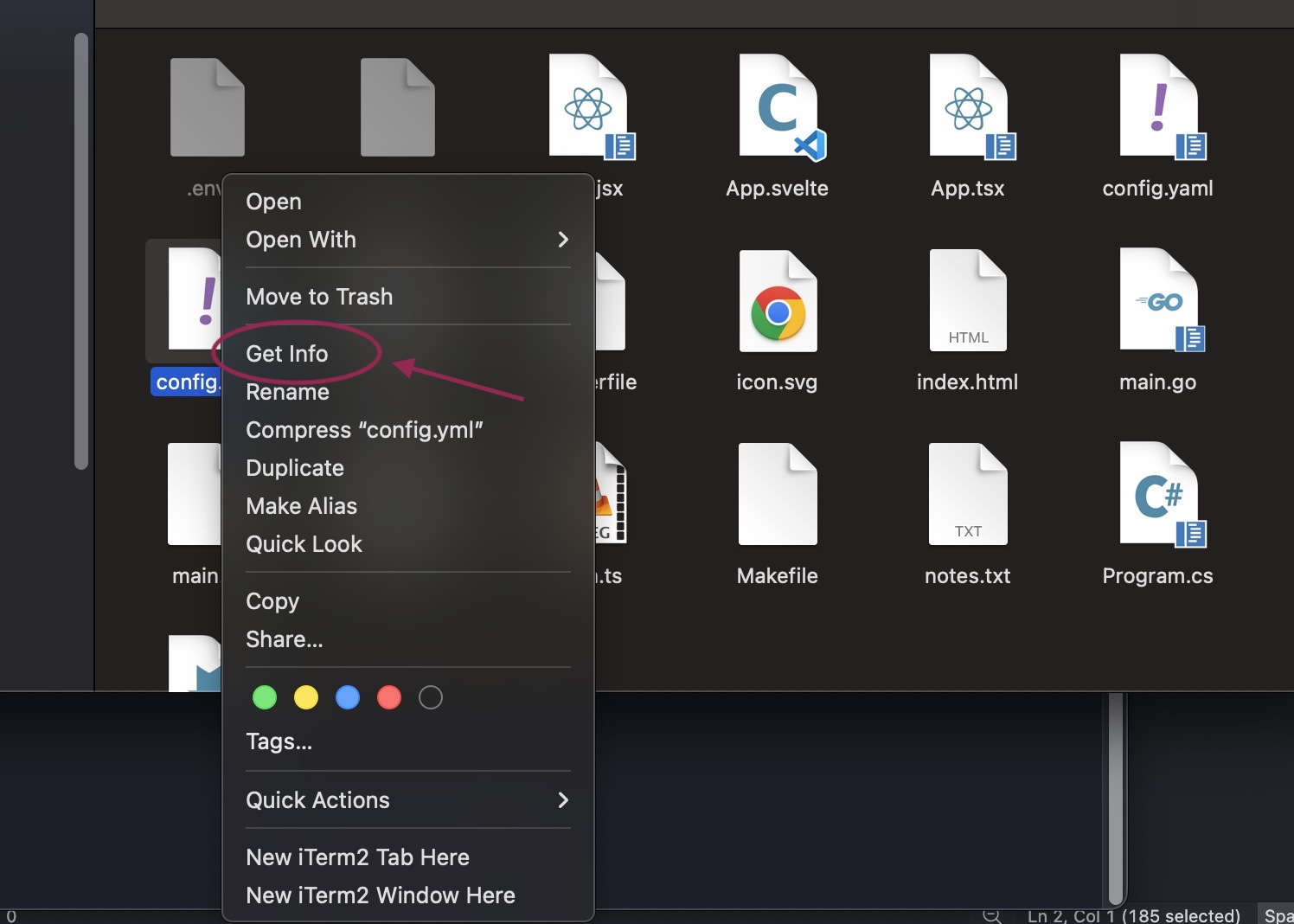Choose Get Info from context menu
Viewport: 1294px width, 924px height.
pyautogui.click(x=287, y=354)
